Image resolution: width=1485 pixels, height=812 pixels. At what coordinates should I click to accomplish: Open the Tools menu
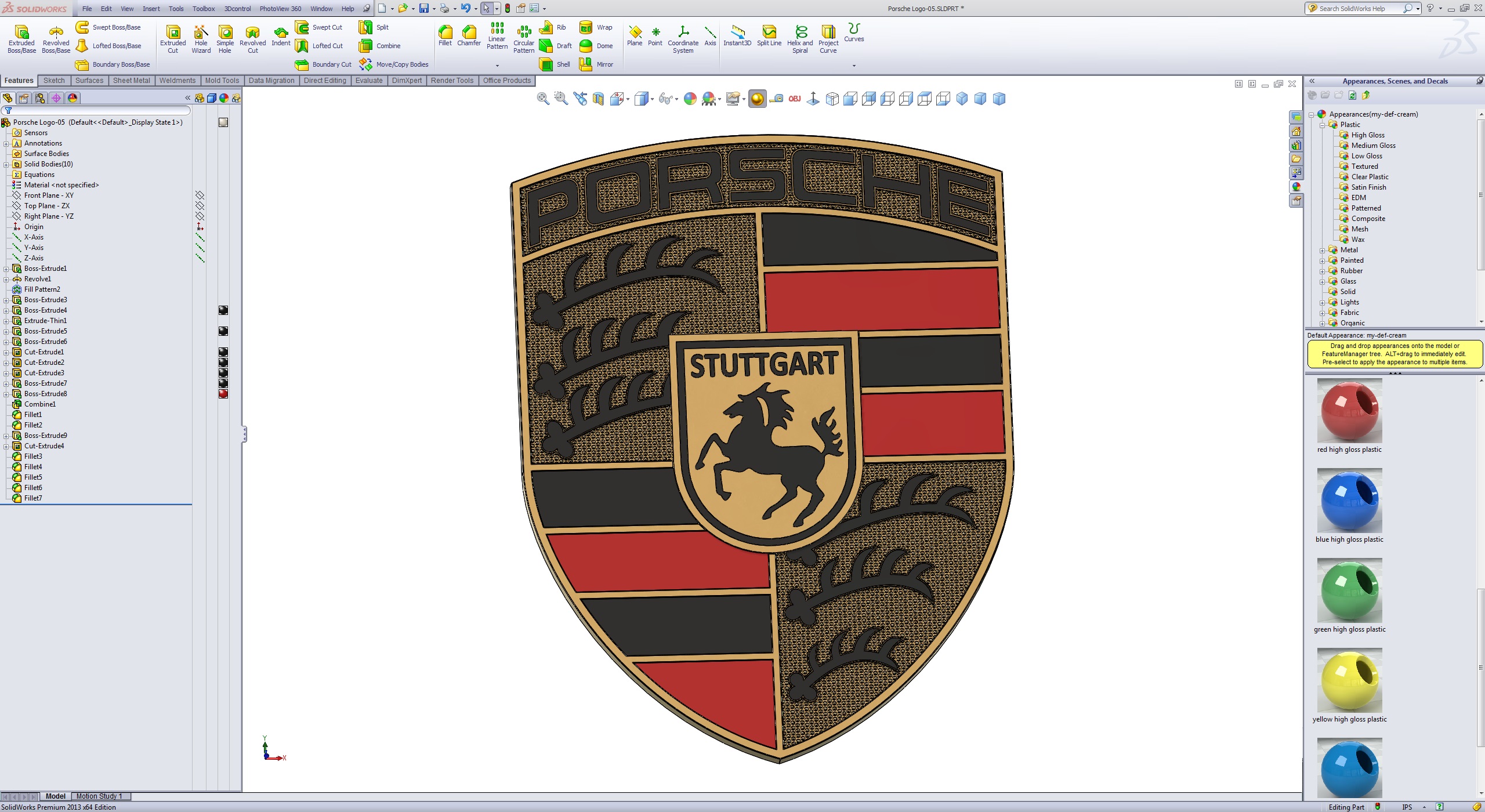pyautogui.click(x=176, y=9)
